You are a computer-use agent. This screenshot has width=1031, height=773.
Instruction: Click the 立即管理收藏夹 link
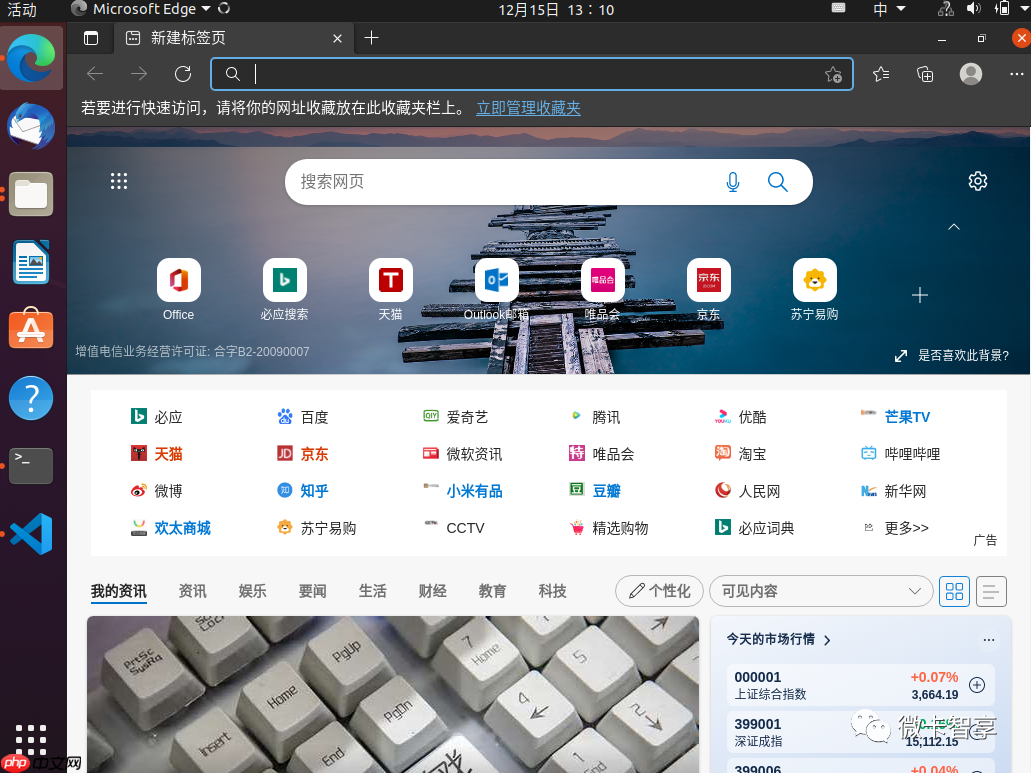point(528,108)
